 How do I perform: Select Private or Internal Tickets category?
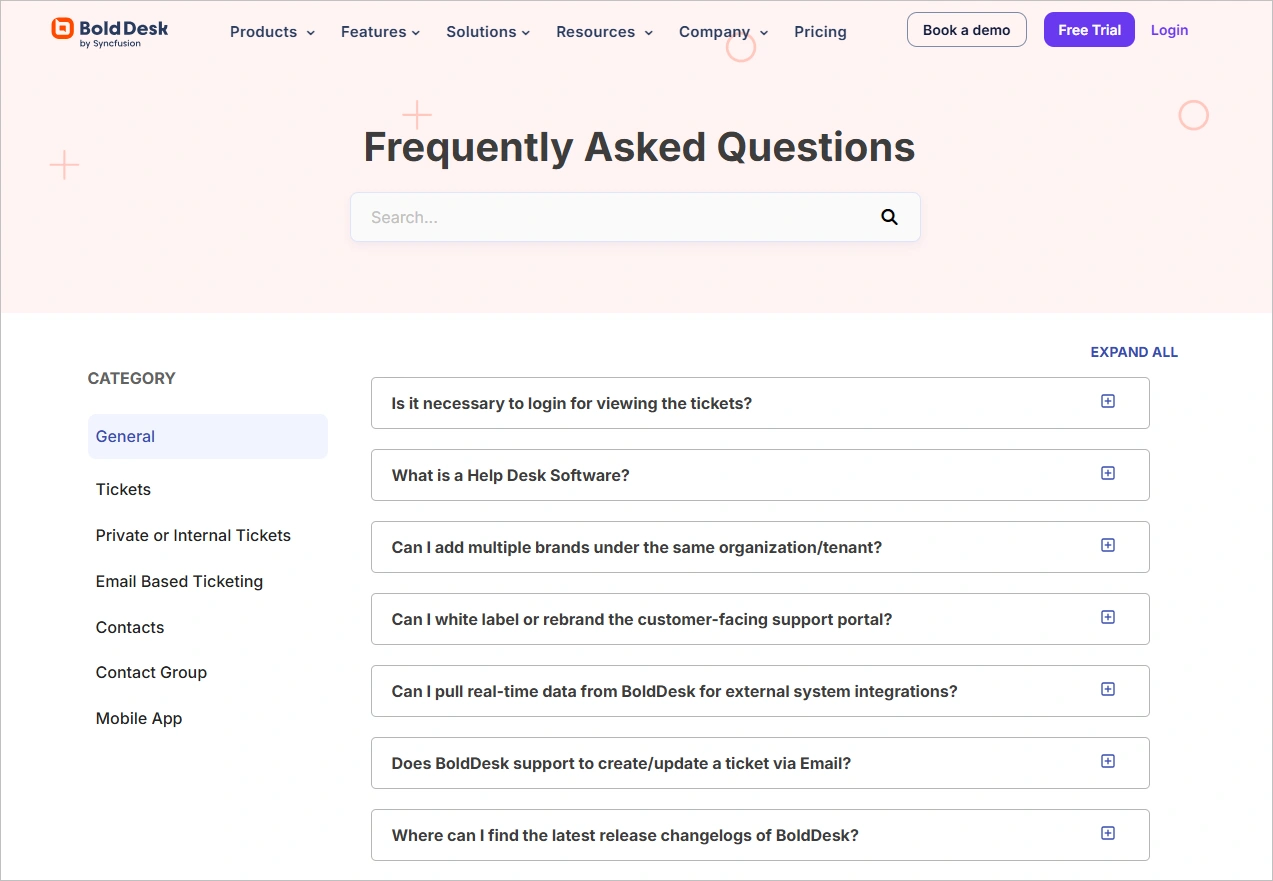(x=193, y=535)
